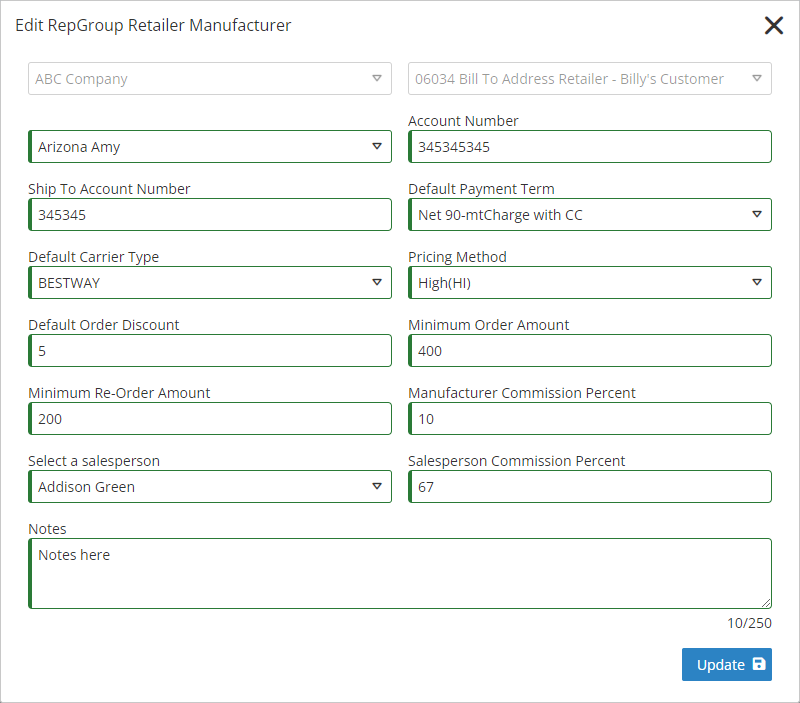
Task: Click the Account Number field
Action: point(590,147)
